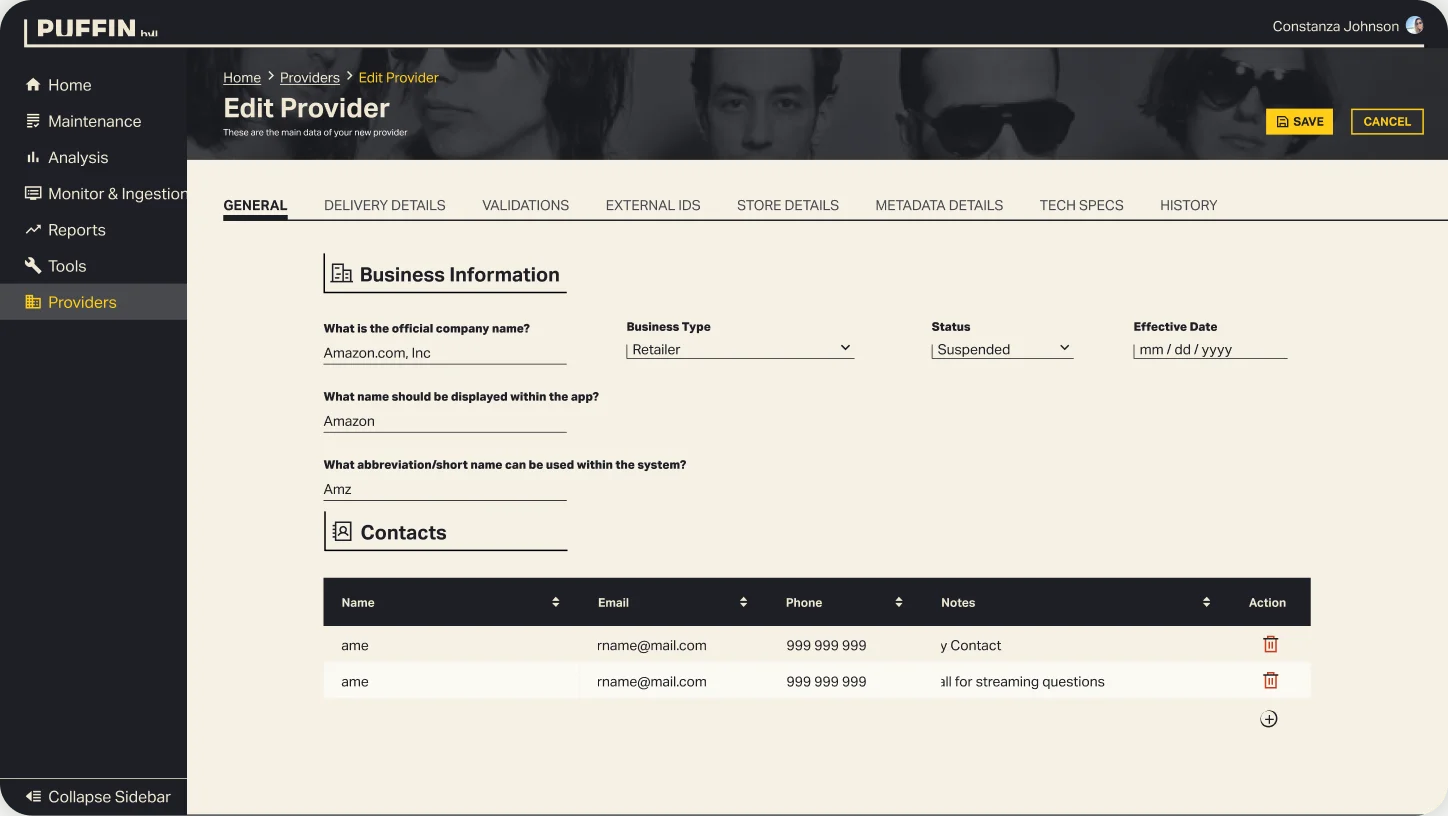The width and height of the screenshot is (1448, 816).
Task: Delete the streaming questions contact row
Action: (1270, 681)
